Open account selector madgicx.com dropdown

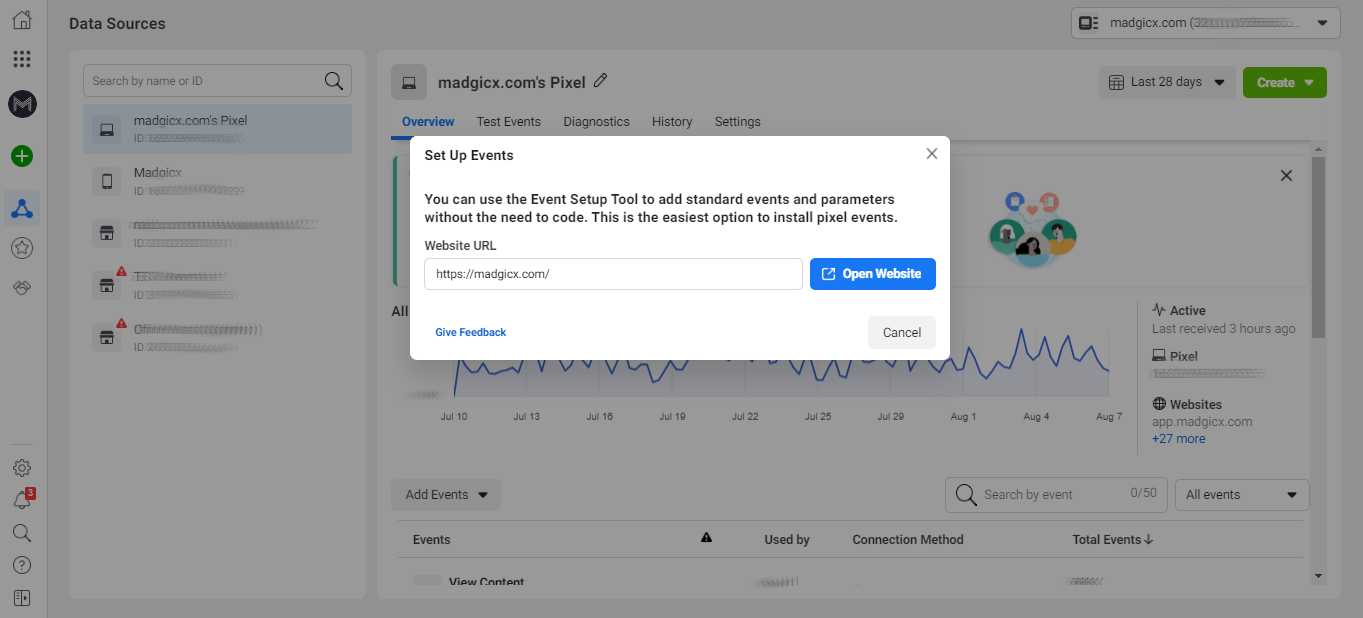[x=1205, y=23]
